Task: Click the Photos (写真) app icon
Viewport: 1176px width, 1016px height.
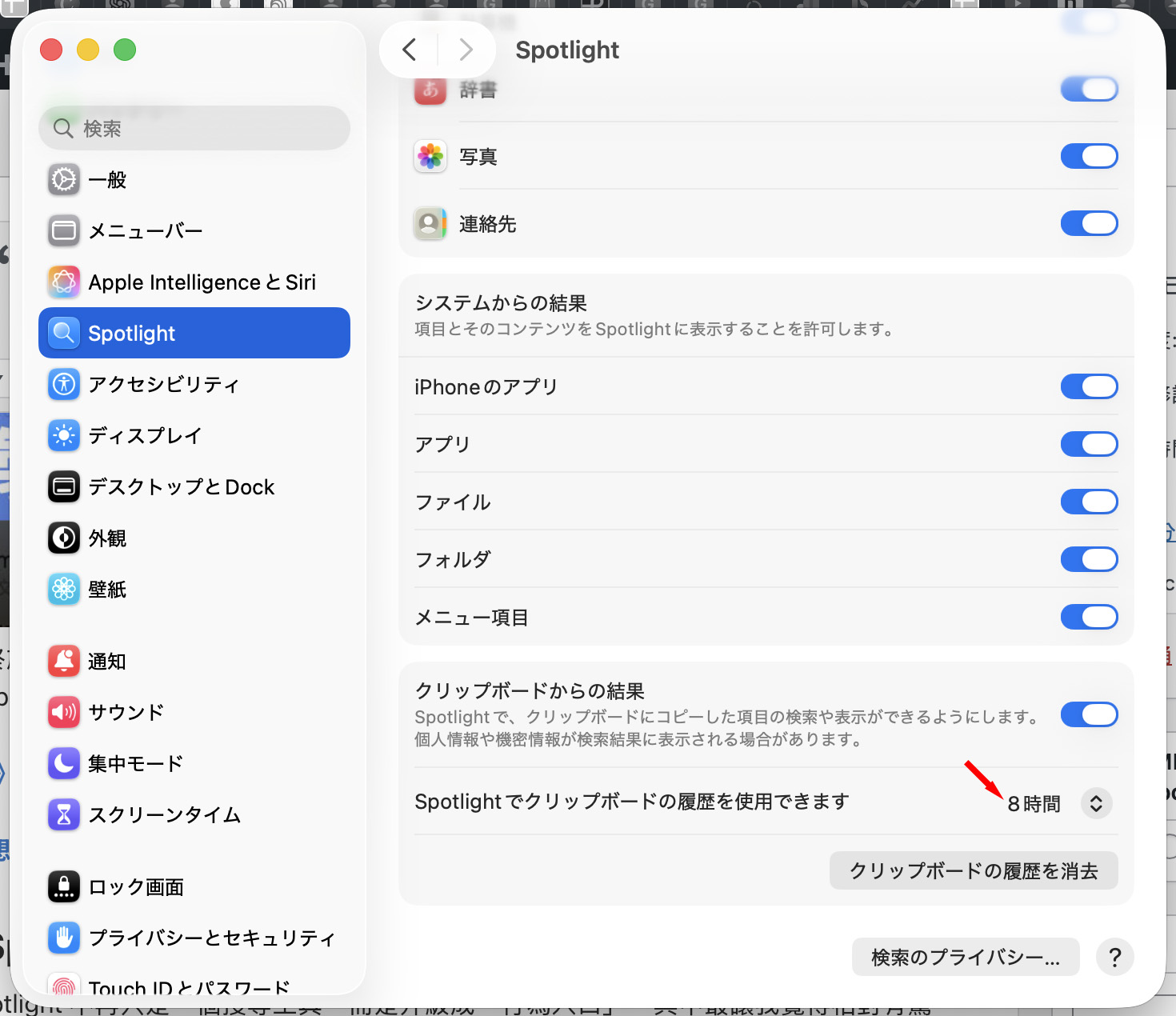Action: pos(430,157)
